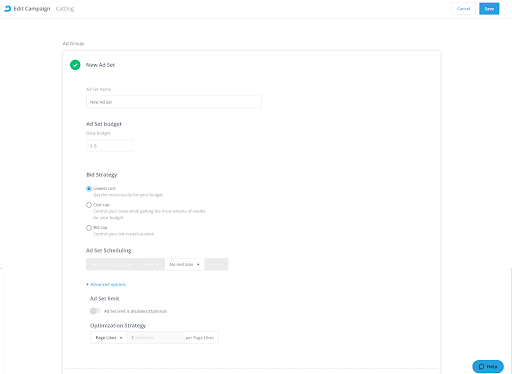Open the No end date dropdown
The height and width of the screenshot is (374, 512).
[x=185, y=264]
